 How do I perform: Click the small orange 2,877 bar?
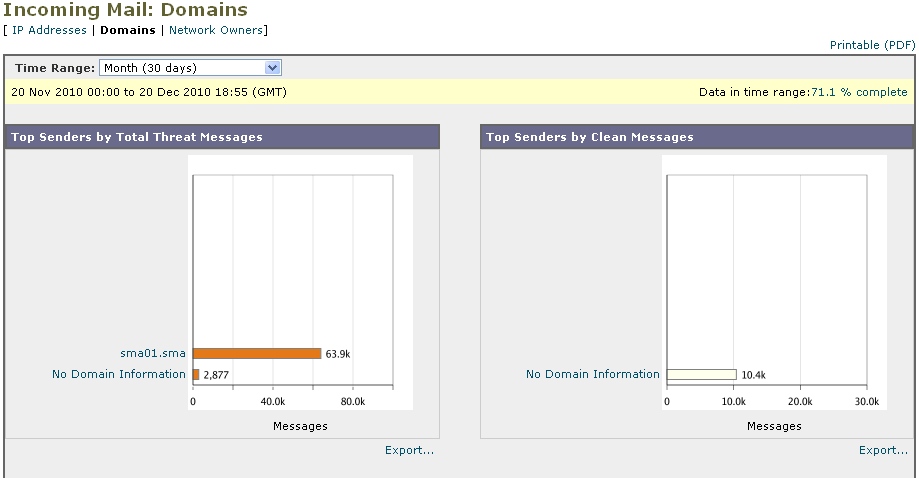[196, 374]
